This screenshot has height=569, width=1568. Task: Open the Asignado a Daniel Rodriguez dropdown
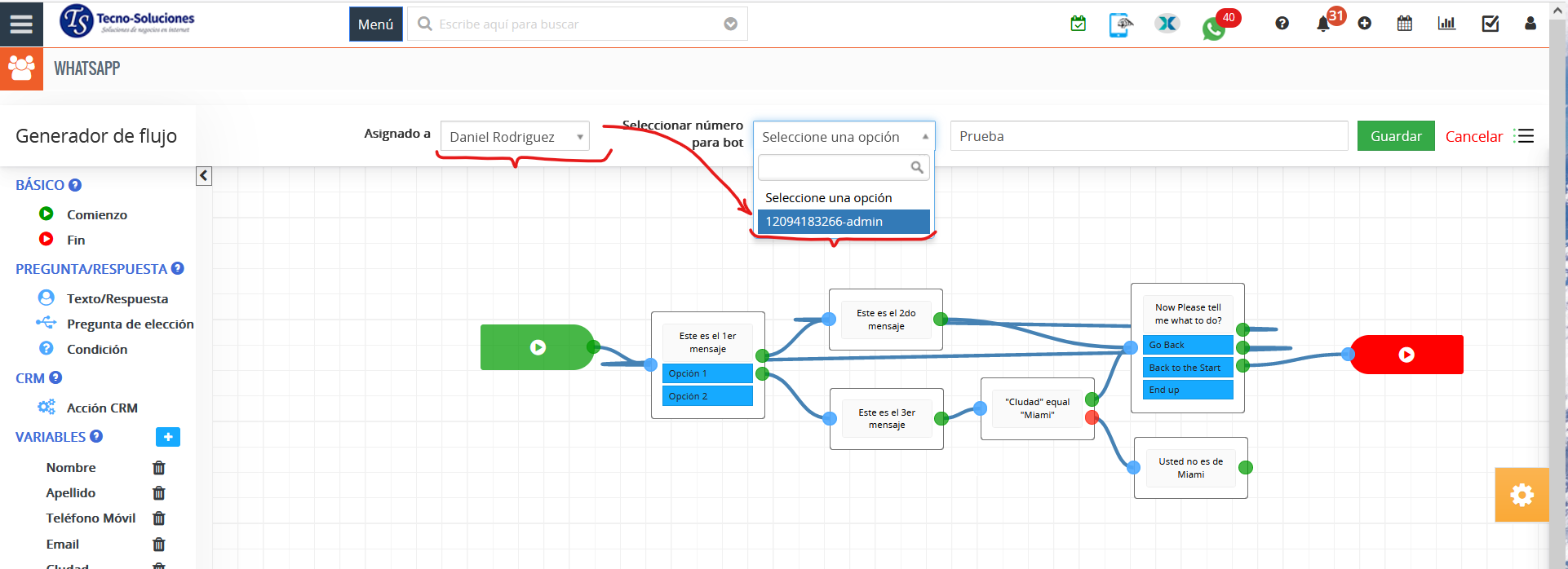tap(514, 137)
